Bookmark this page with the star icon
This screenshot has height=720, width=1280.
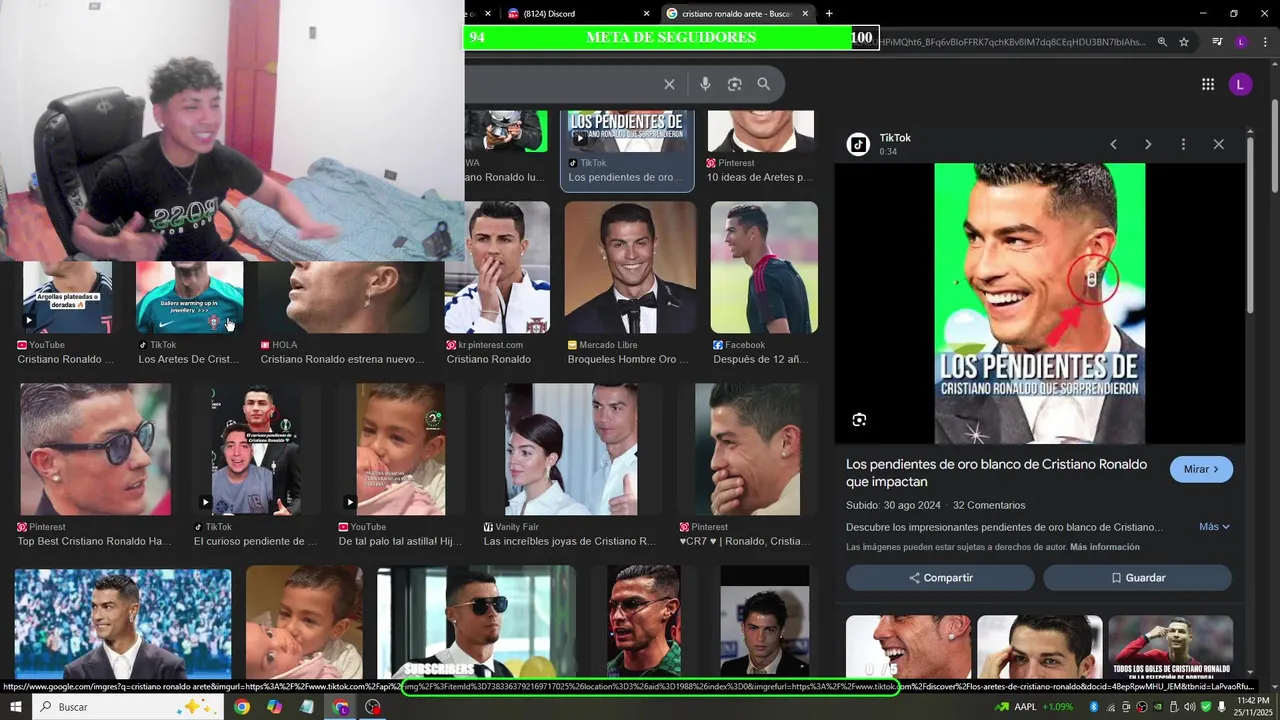click(1184, 42)
